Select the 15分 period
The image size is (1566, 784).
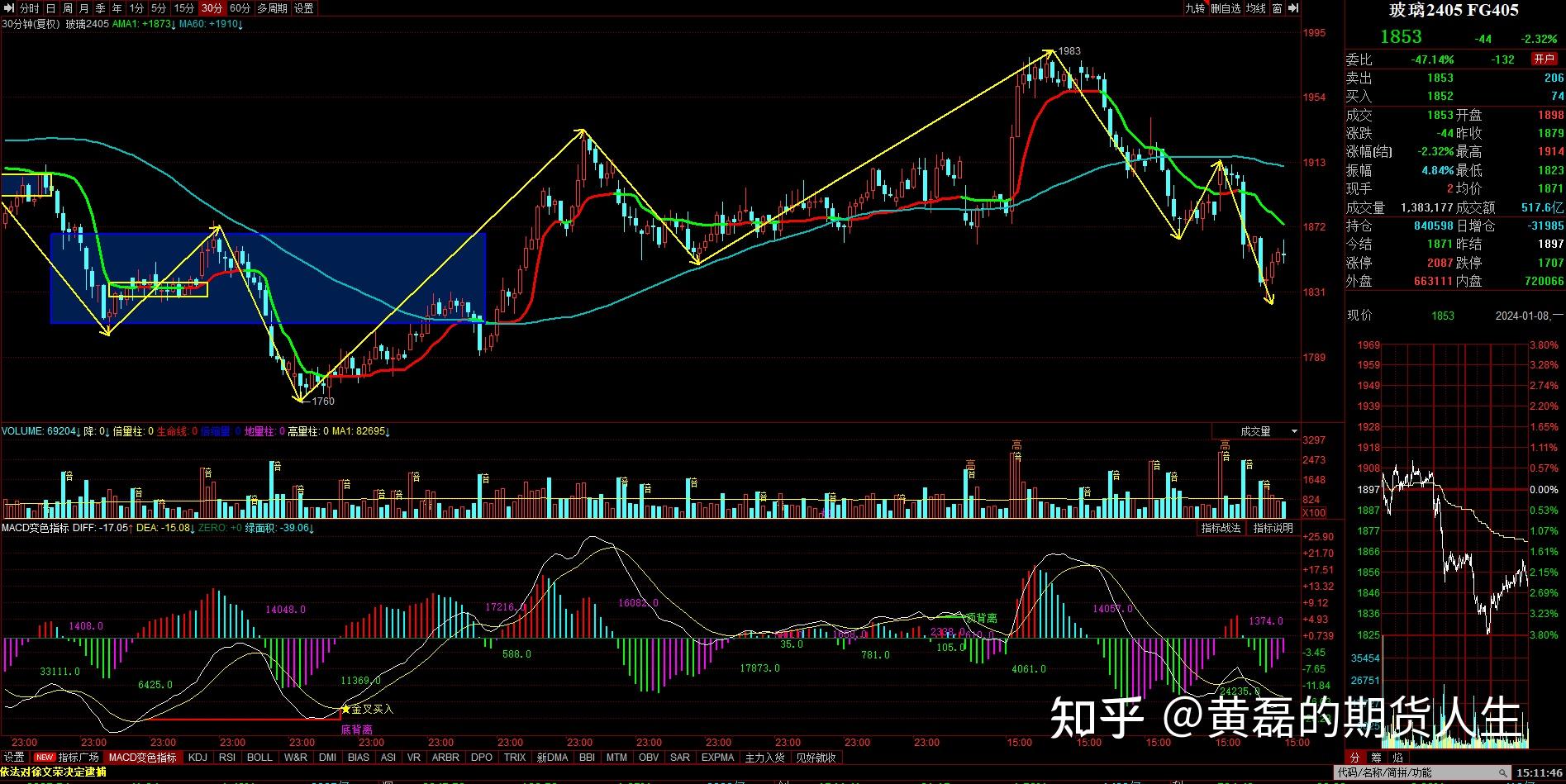click(184, 8)
